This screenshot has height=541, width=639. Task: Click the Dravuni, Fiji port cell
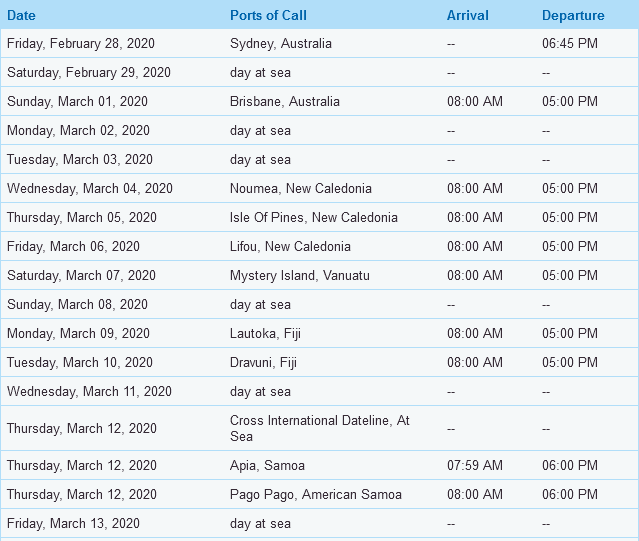point(263,363)
